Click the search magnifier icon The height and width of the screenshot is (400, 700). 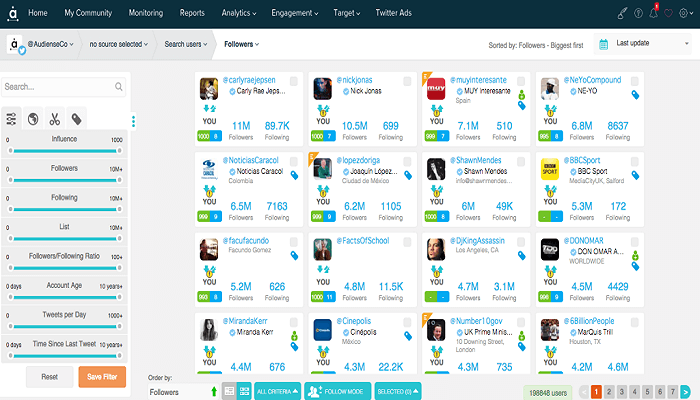118,87
